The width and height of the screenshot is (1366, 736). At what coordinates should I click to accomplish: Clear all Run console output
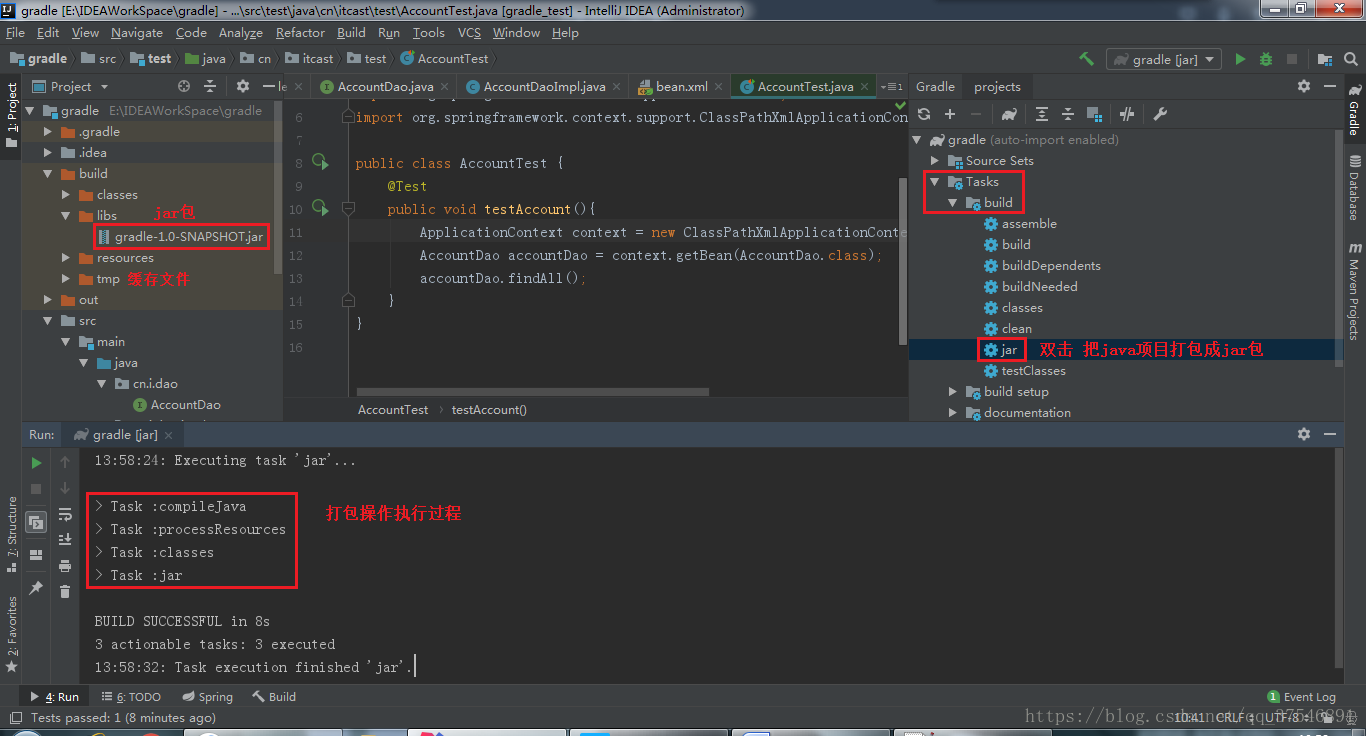coord(65,592)
